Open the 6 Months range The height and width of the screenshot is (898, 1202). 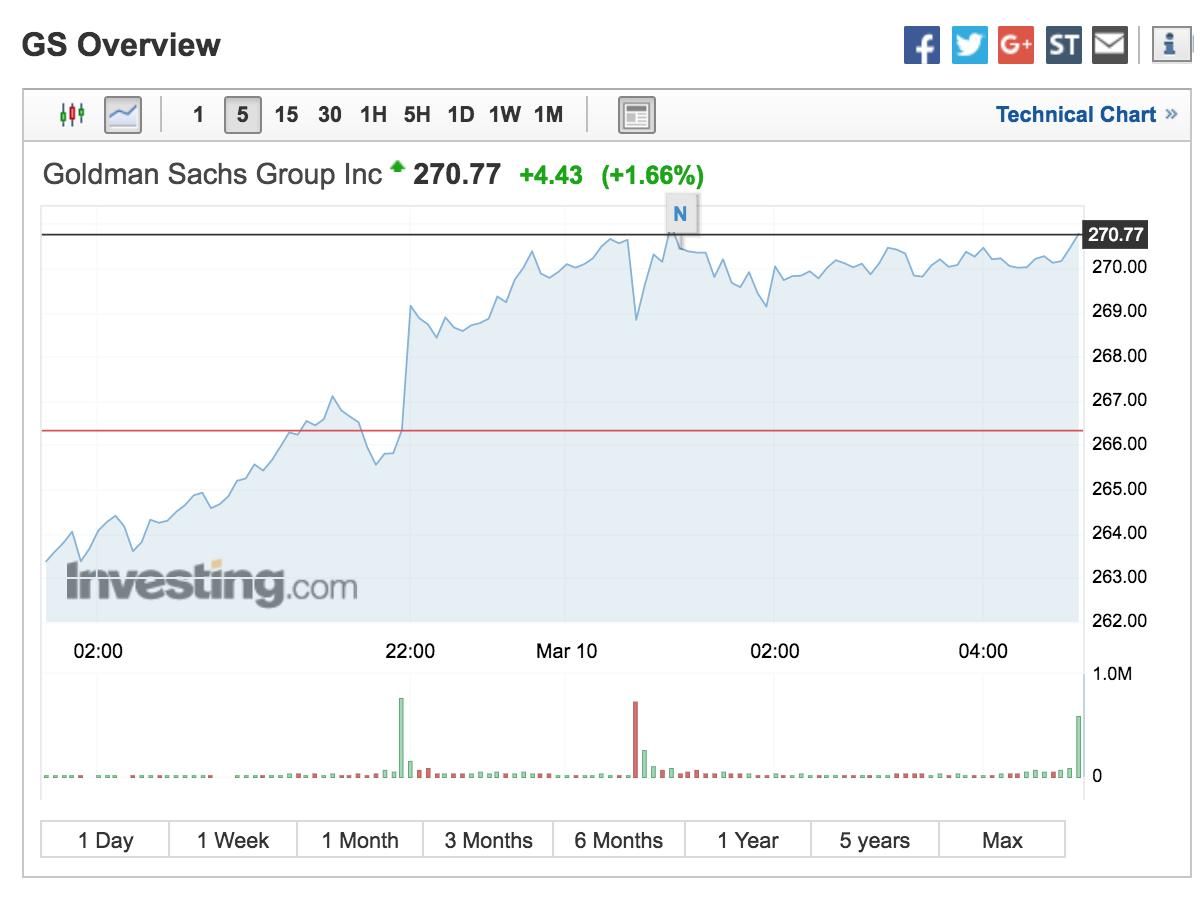[x=618, y=840]
